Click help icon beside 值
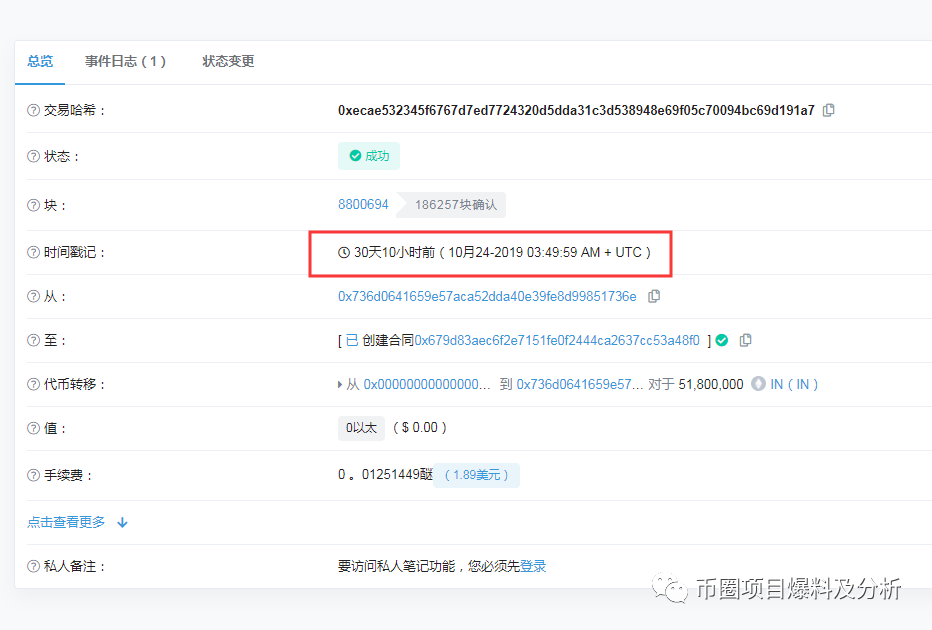932x630 pixels. pos(33,429)
